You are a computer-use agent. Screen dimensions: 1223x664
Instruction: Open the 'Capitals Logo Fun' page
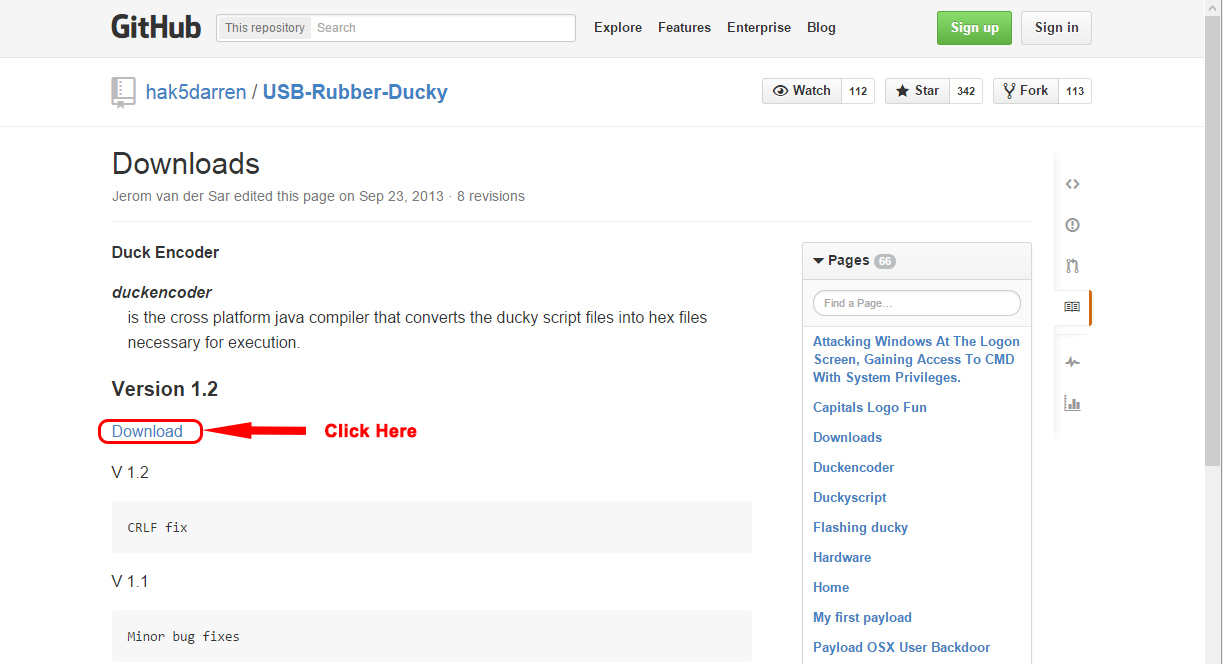click(870, 408)
